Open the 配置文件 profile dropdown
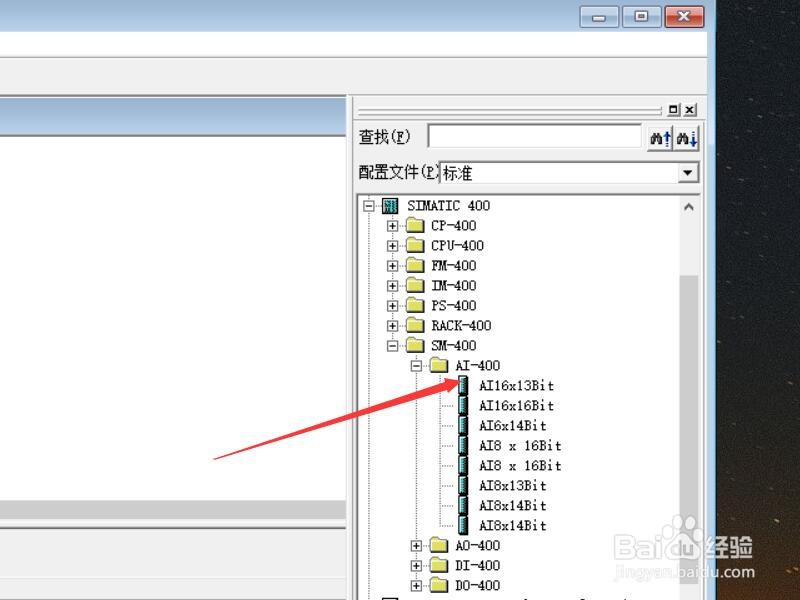 tap(689, 172)
